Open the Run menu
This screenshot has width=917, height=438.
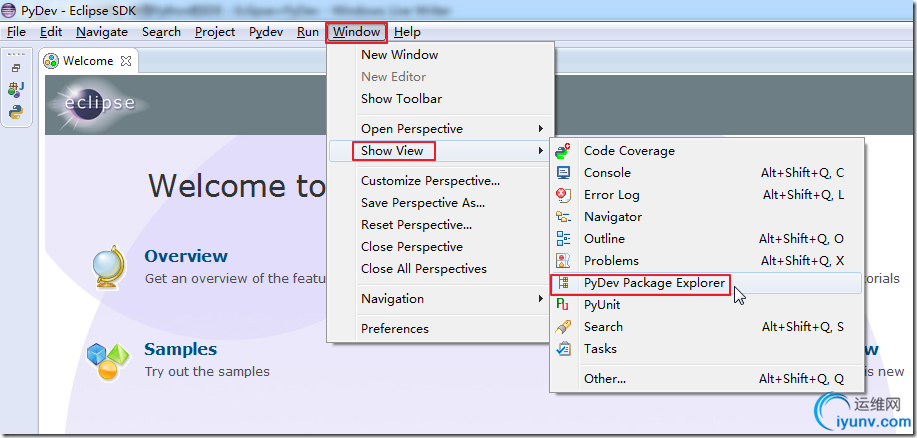[308, 32]
